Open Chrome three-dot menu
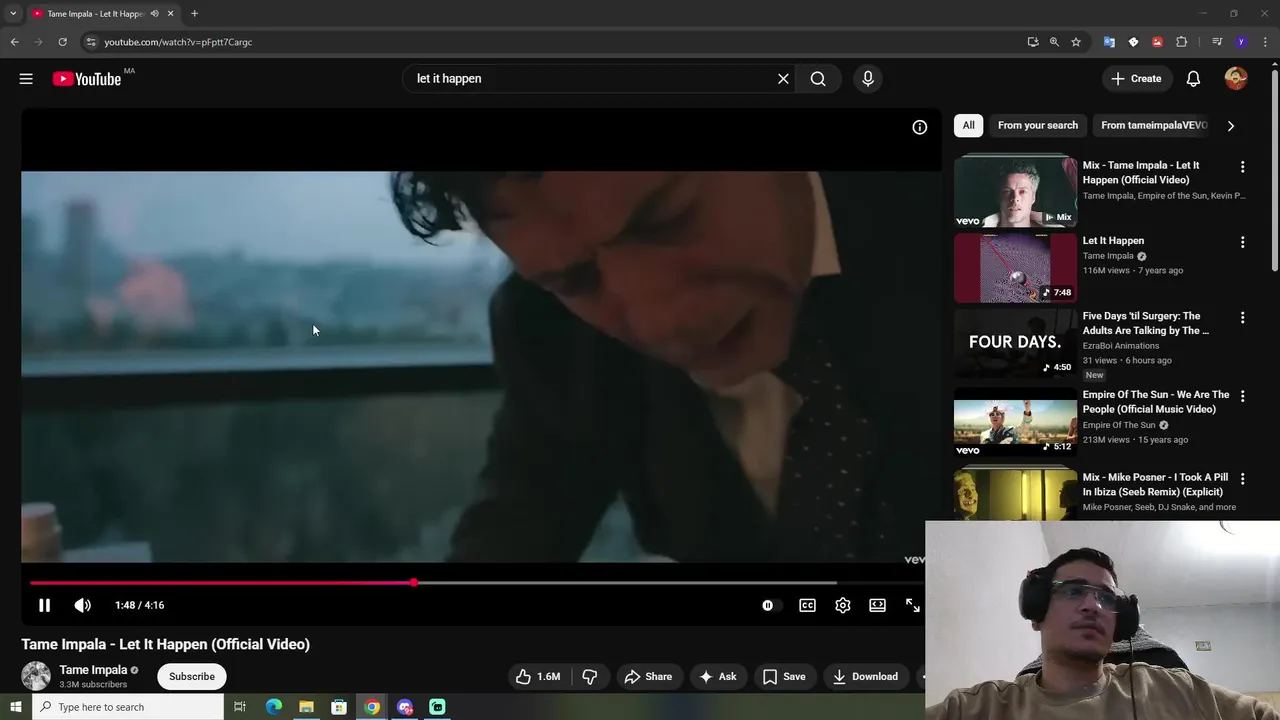The width and height of the screenshot is (1280, 720). 1265,42
